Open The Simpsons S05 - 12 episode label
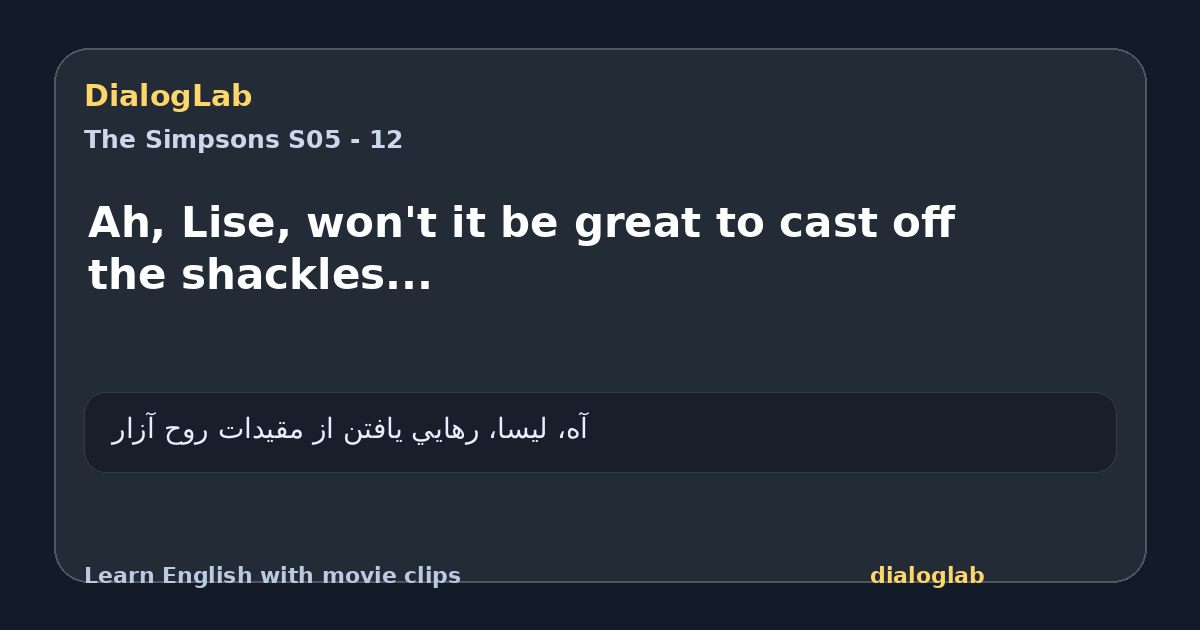Screen dimensions: 1200x630 243,140
